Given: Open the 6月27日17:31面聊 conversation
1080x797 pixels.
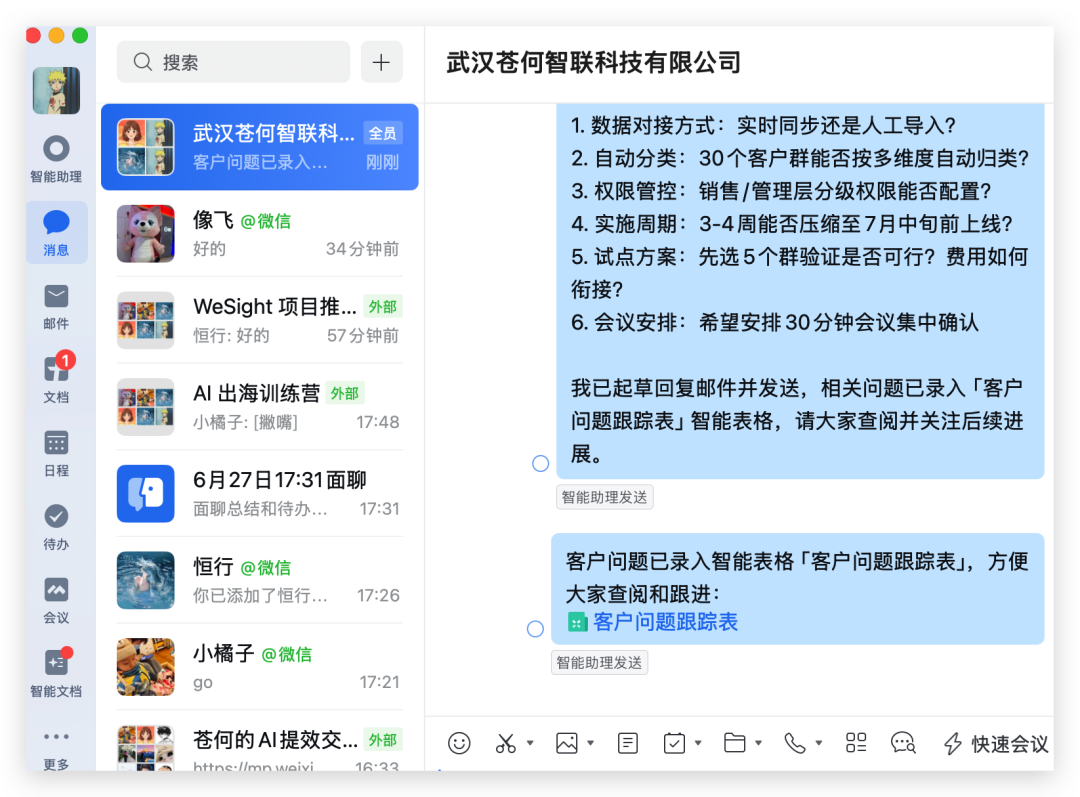Looking at the screenshot, I should point(260,494).
